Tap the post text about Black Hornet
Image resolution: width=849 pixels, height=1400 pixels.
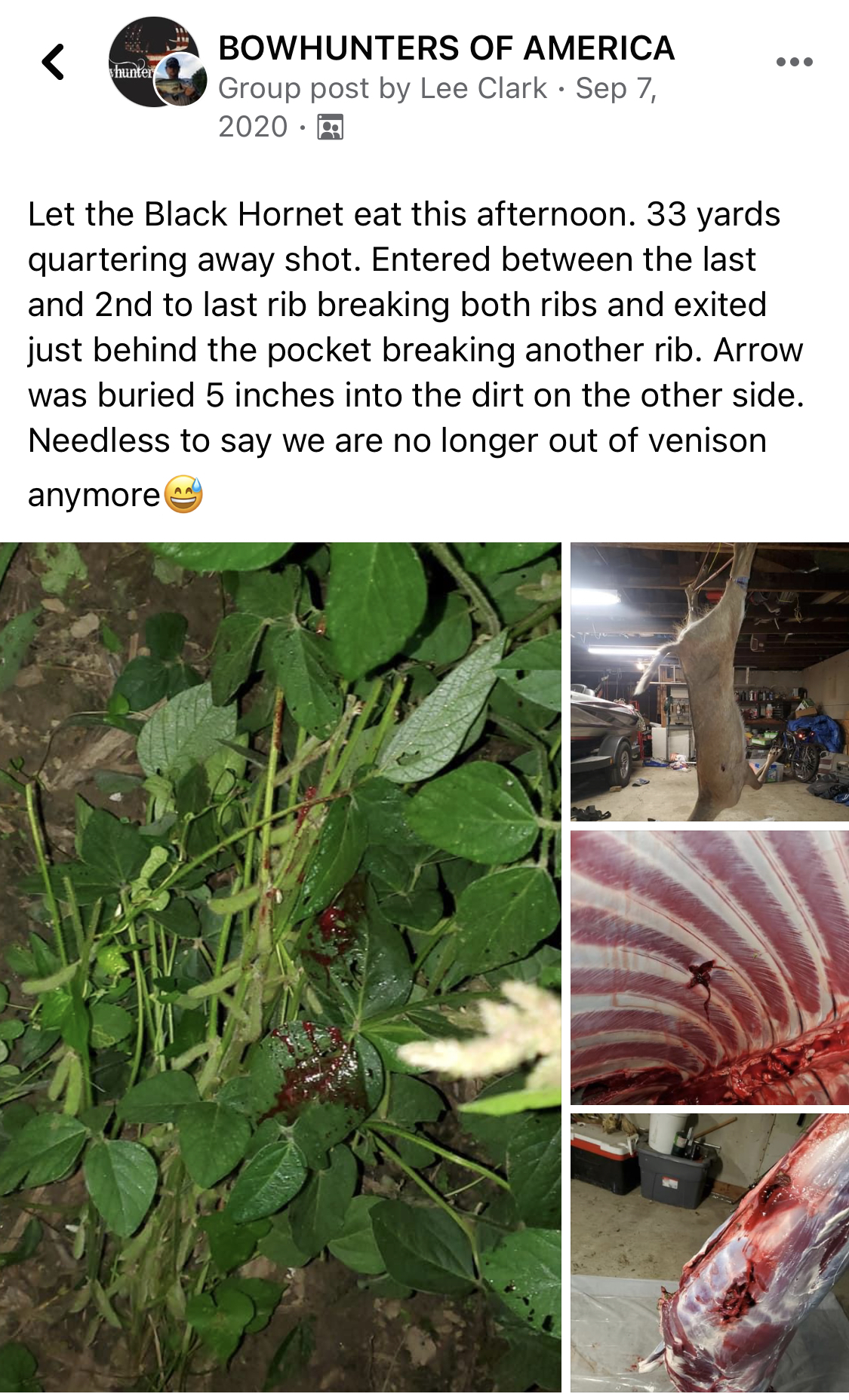416,355
